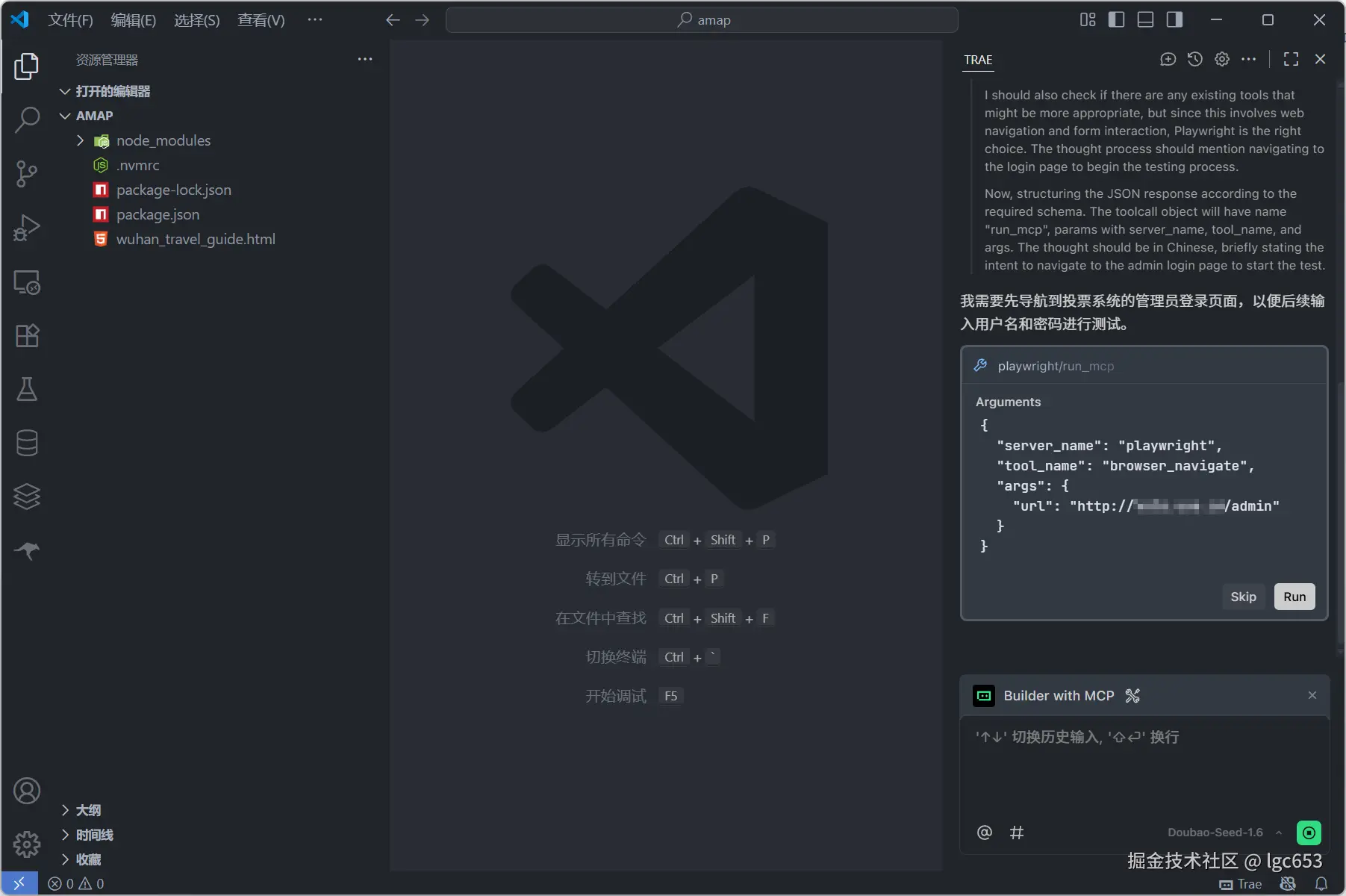Open the Explorer view in activity bar
The image size is (1346, 896).
tap(27, 66)
